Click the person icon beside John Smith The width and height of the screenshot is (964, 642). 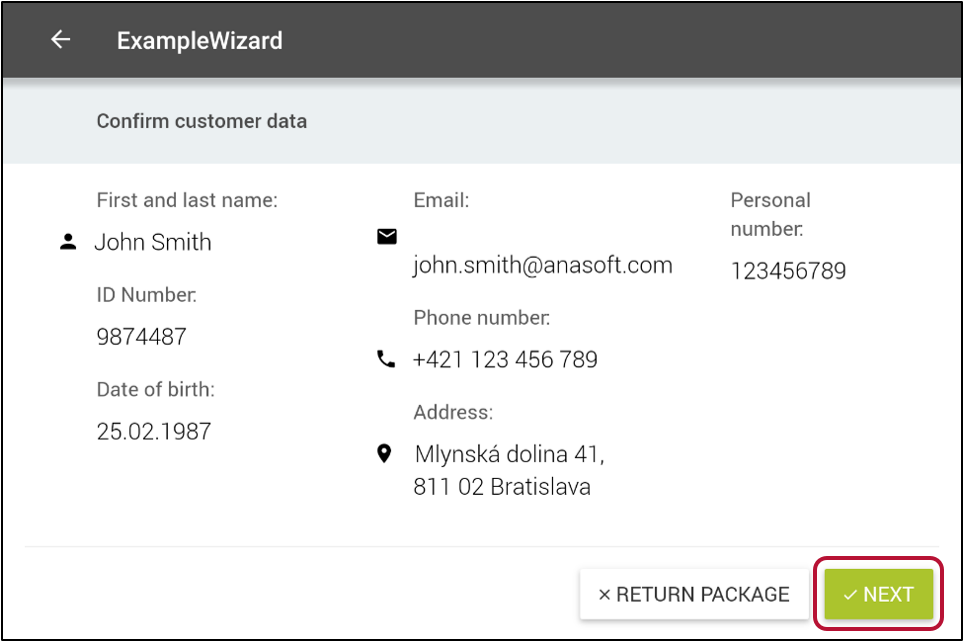[x=68, y=242]
